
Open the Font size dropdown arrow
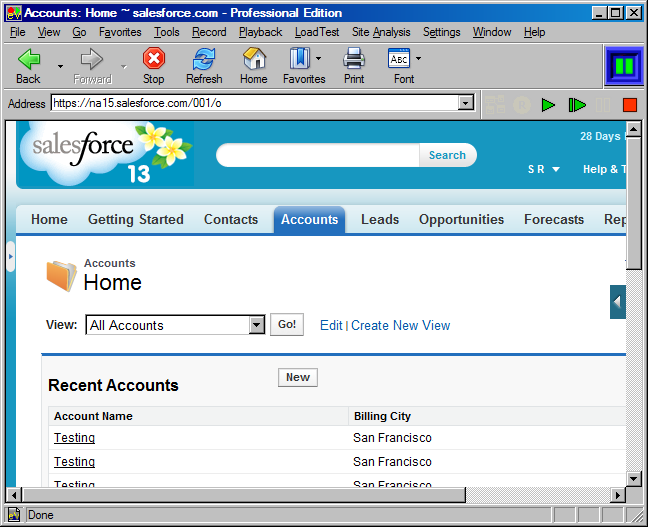point(418,59)
